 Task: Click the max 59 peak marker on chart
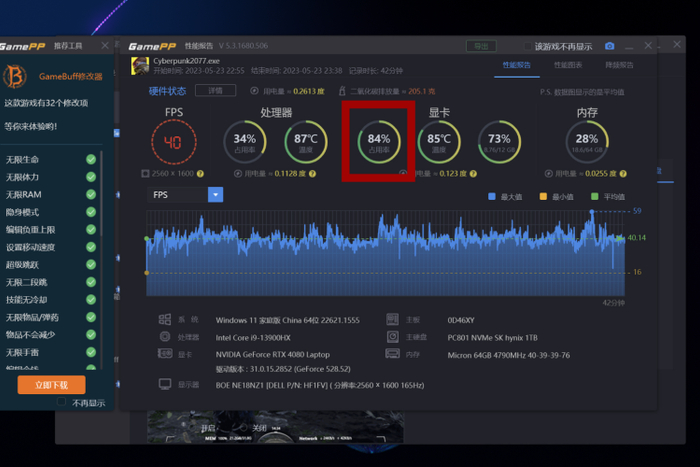coord(592,211)
